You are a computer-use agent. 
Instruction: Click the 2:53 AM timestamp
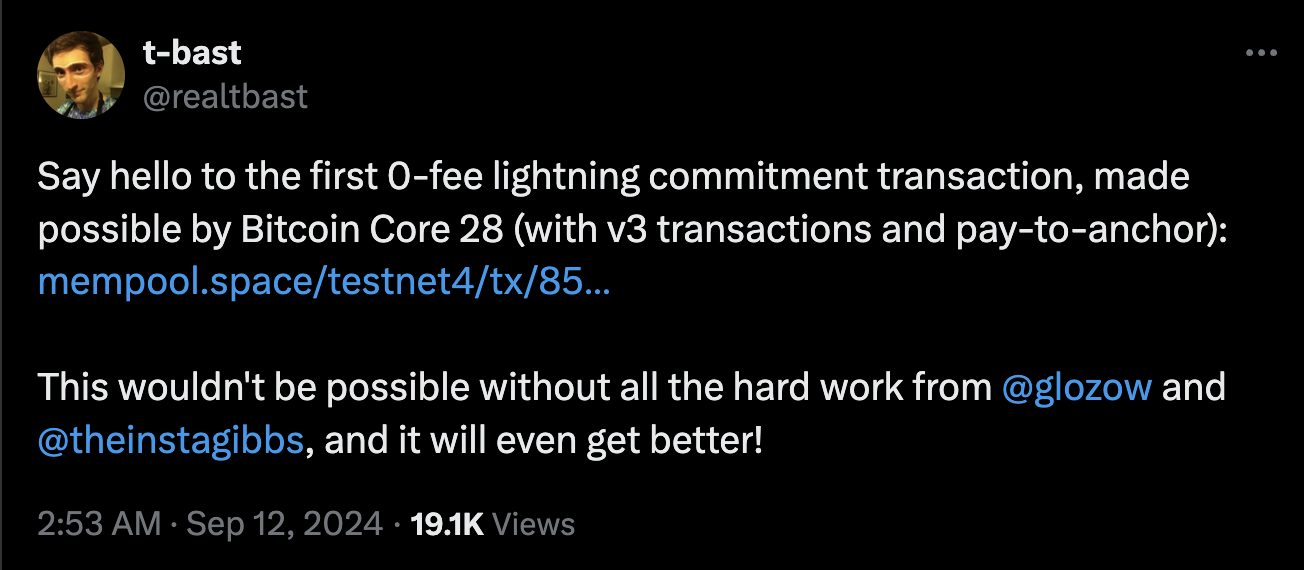coord(100,524)
